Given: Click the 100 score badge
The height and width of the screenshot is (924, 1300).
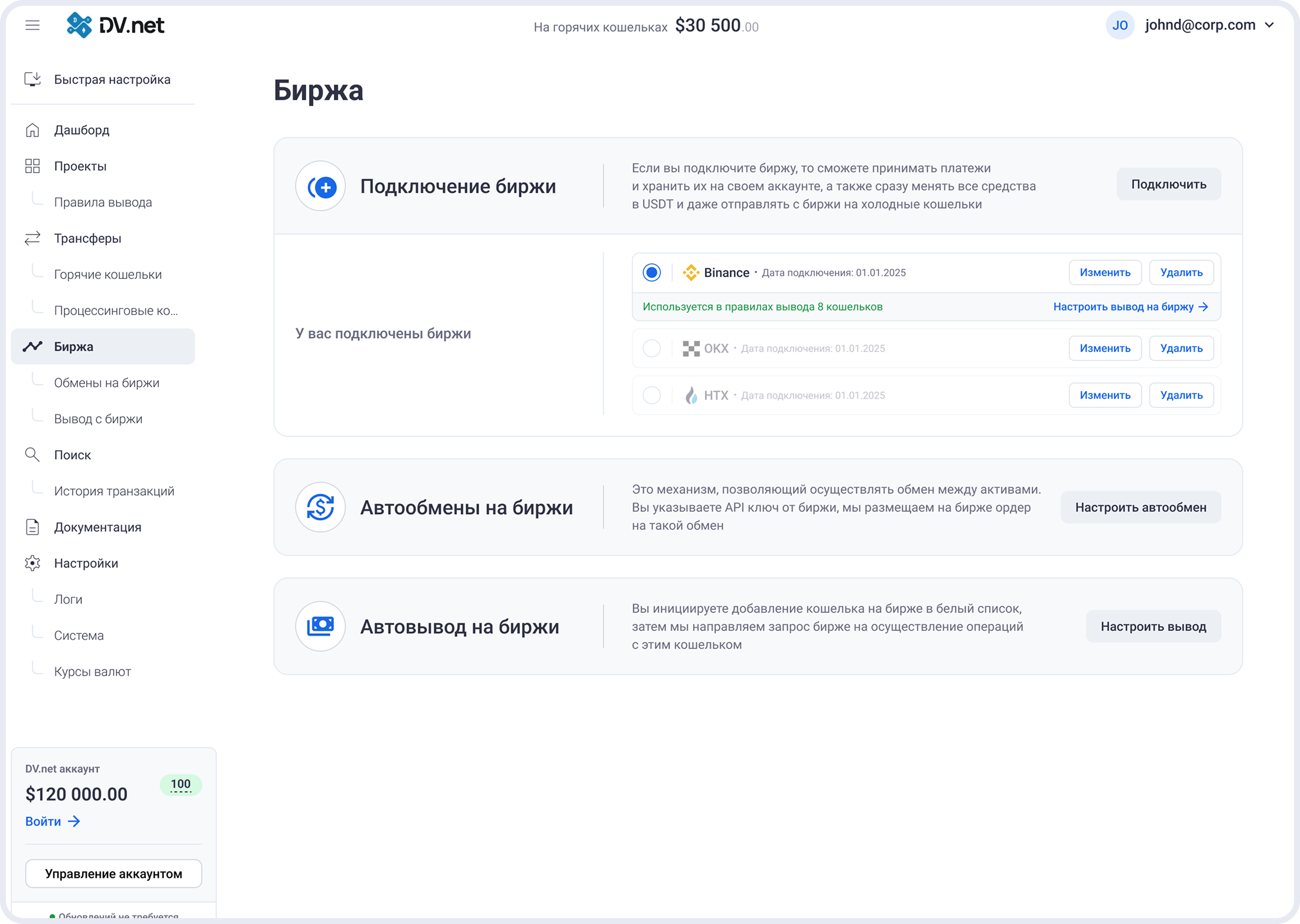Looking at the screenshot, I should click(180, 785).
